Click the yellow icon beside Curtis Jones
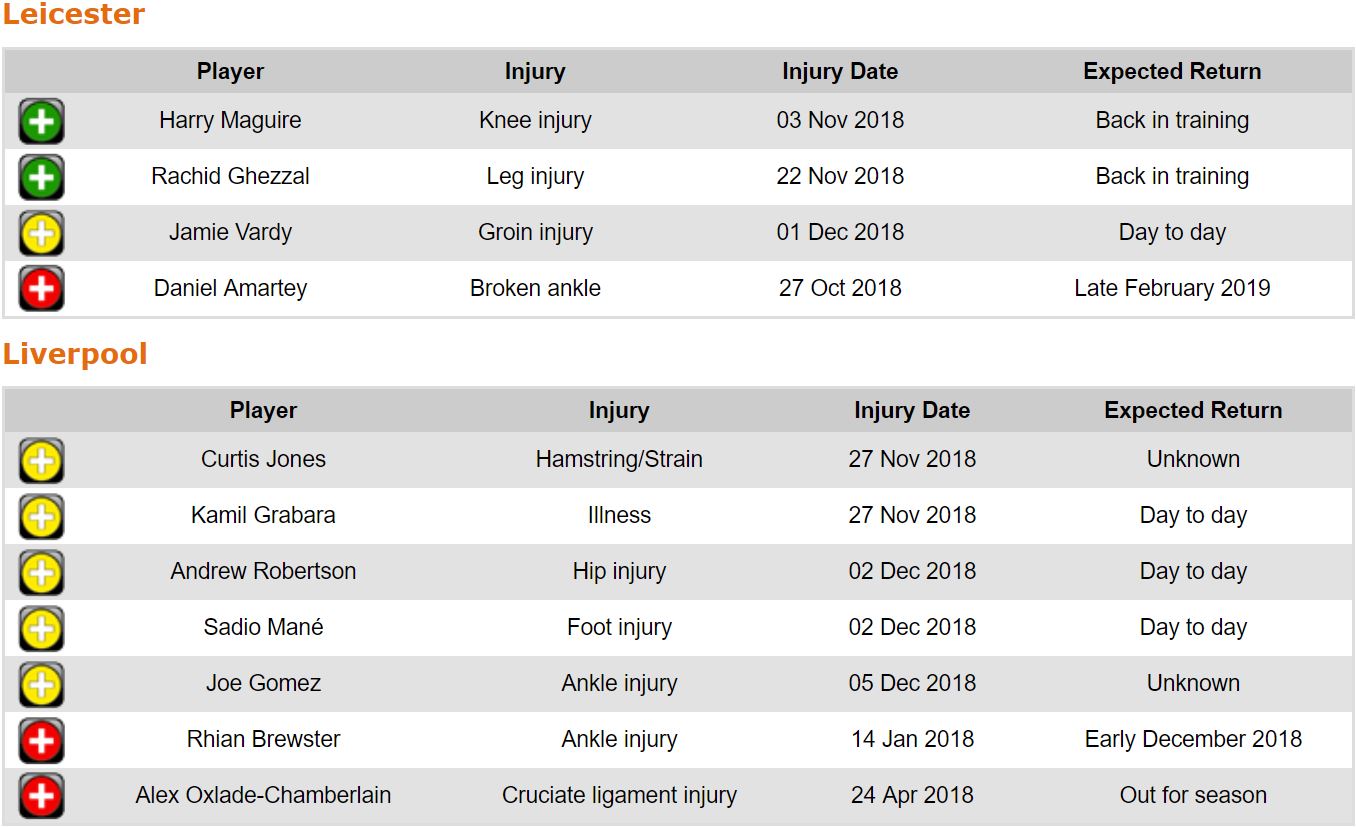The image size is (1356, 827). click(x=41, y=461)
